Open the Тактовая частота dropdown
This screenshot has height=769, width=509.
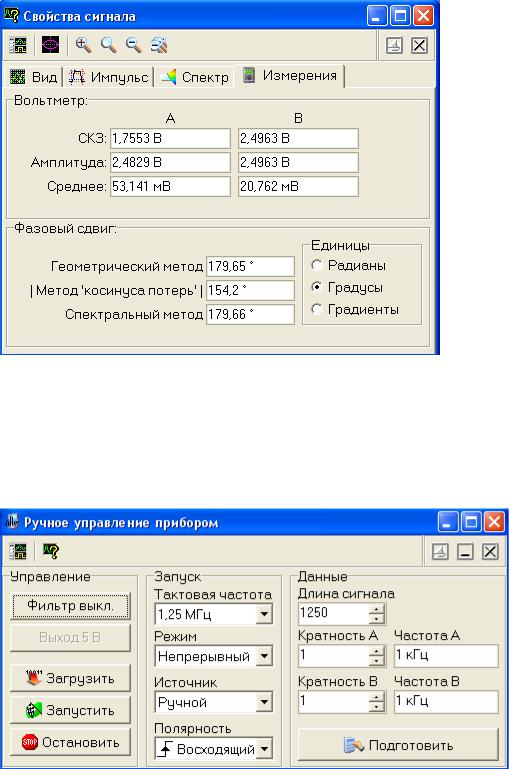point(264,614)
